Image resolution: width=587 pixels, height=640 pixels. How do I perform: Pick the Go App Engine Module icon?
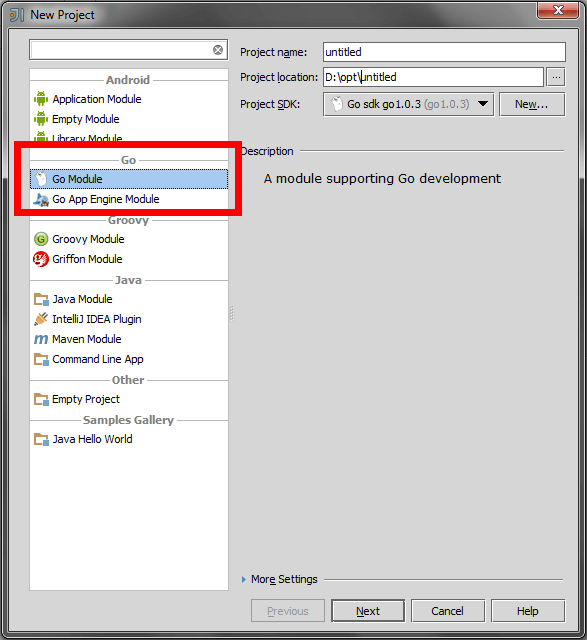coord(41,199)
